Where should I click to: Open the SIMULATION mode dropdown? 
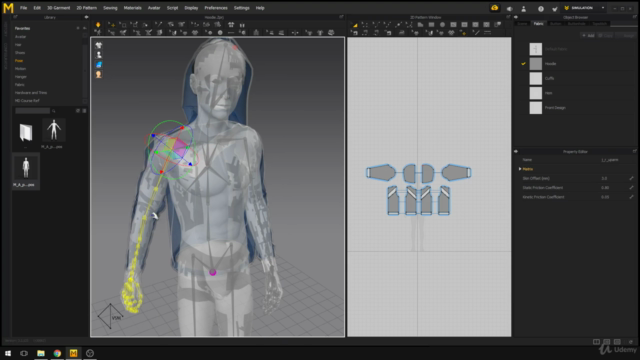coord(603,8)
